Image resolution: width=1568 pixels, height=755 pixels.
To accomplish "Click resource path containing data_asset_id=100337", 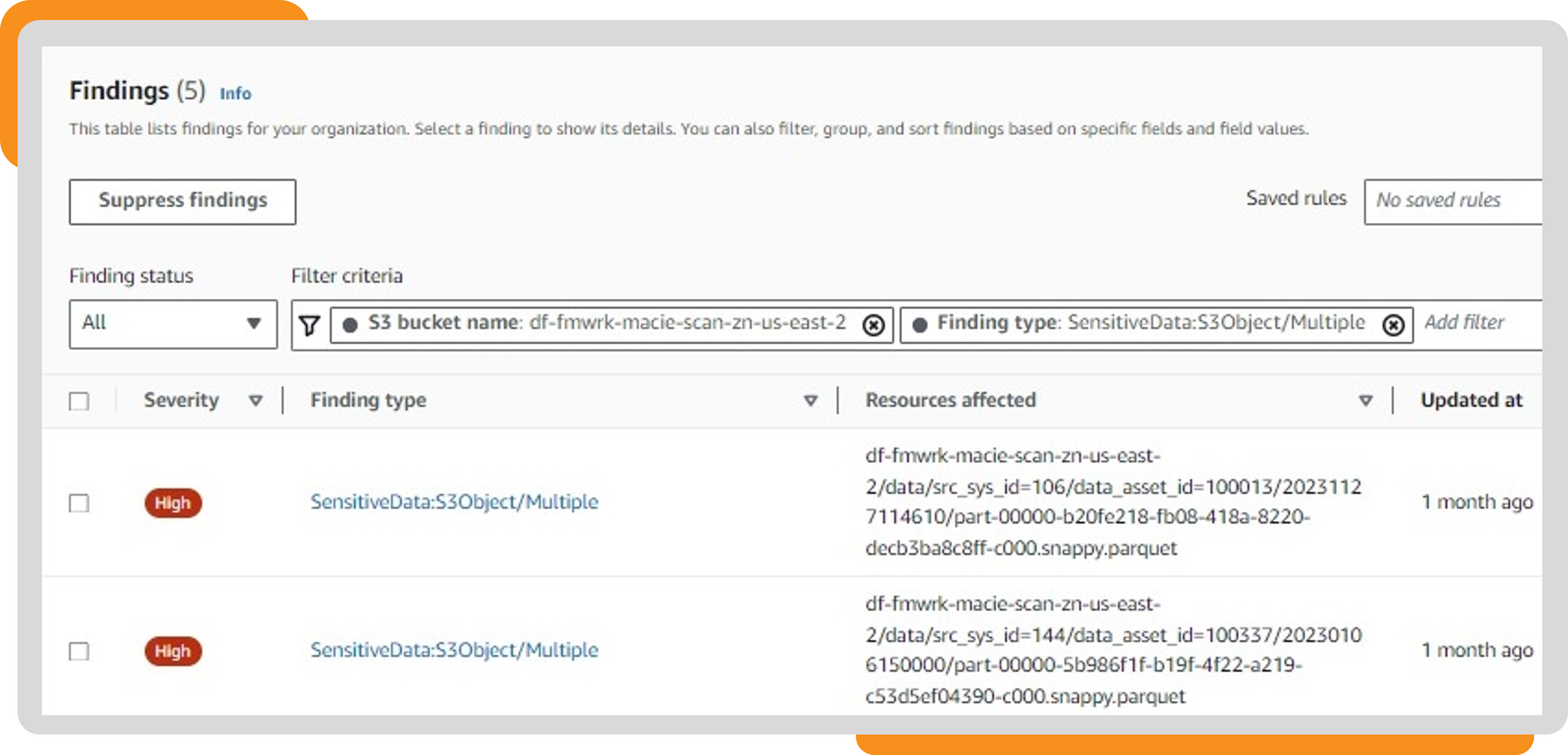I will click(x=1113, y=650).
